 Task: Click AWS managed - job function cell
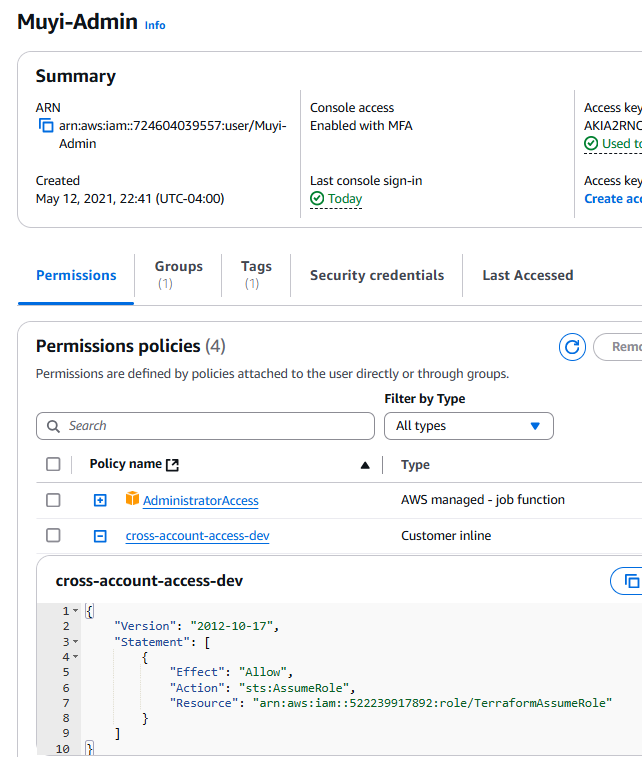coord(483,500)
